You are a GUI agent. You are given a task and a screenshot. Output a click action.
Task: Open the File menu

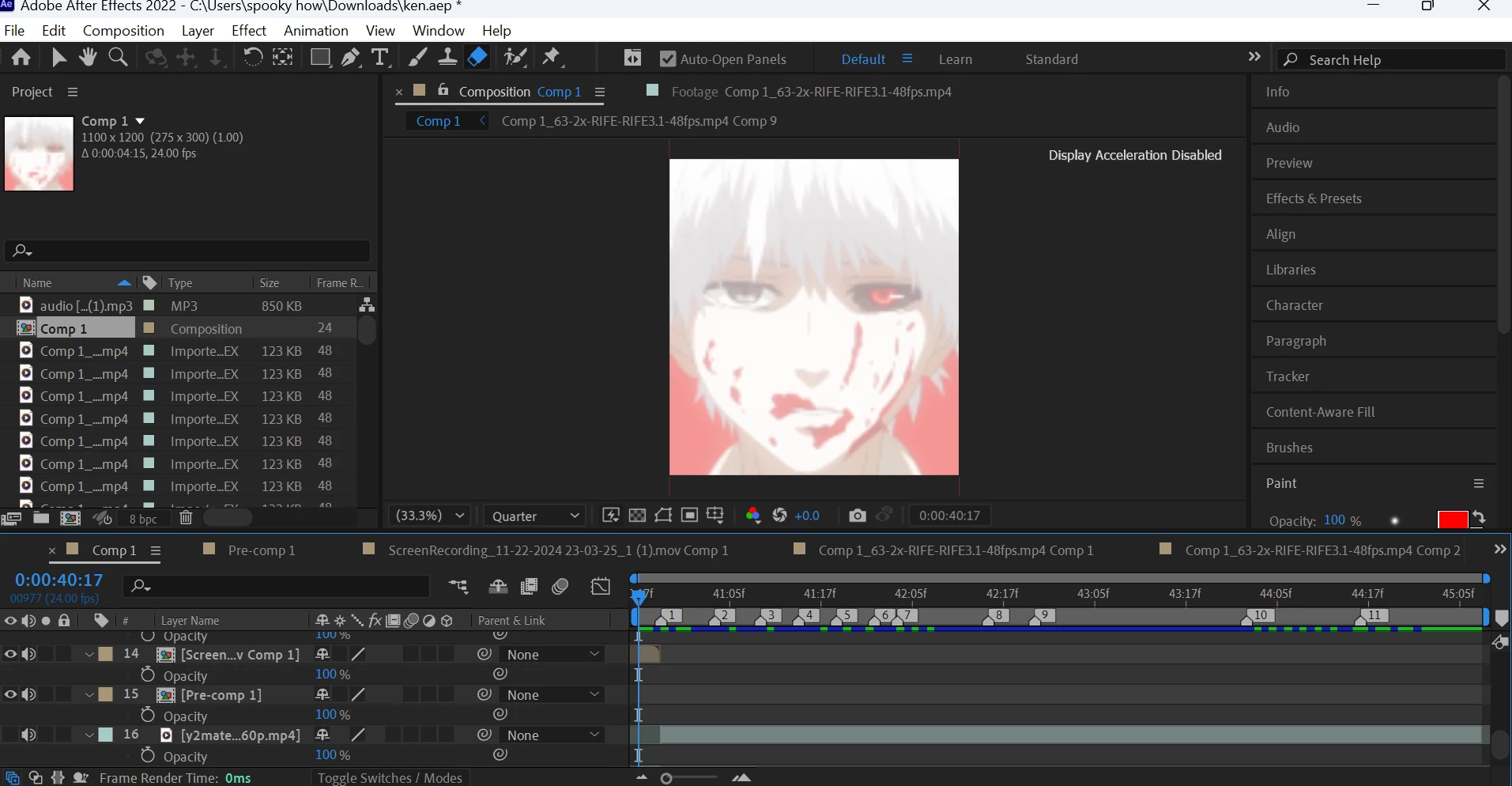pos(14,31)
